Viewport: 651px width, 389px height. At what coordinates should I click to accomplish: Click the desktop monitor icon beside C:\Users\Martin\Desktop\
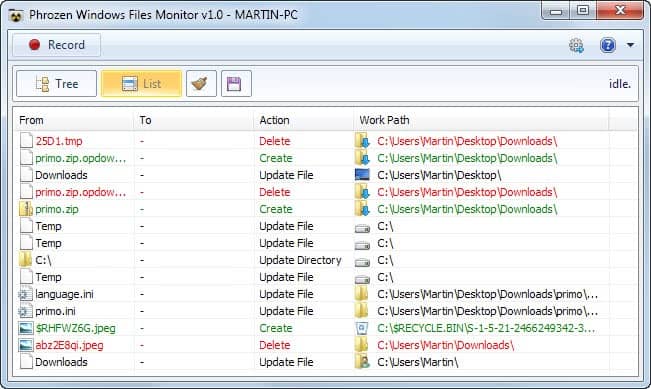coord(362,175)
